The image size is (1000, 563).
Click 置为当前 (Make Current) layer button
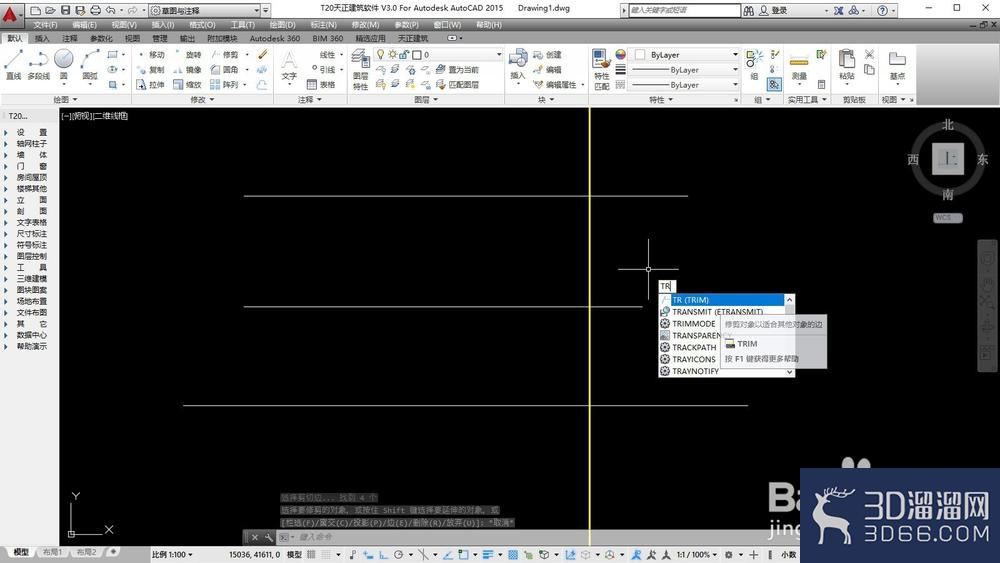(x=457, y=69)
